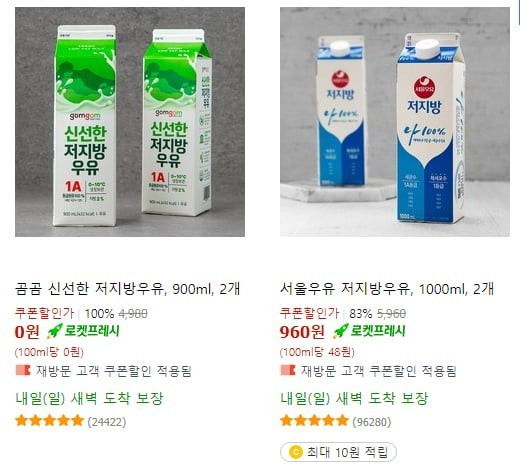The image size is (520, 475).
Task: Click the struck-through 4,980 original price
Action: click(133, 314)
